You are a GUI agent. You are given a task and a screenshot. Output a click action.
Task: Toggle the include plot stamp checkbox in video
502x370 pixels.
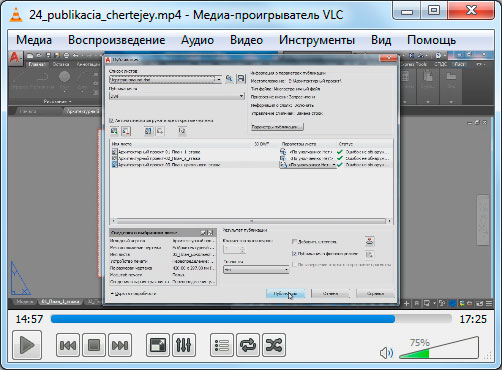coord(295,241)
